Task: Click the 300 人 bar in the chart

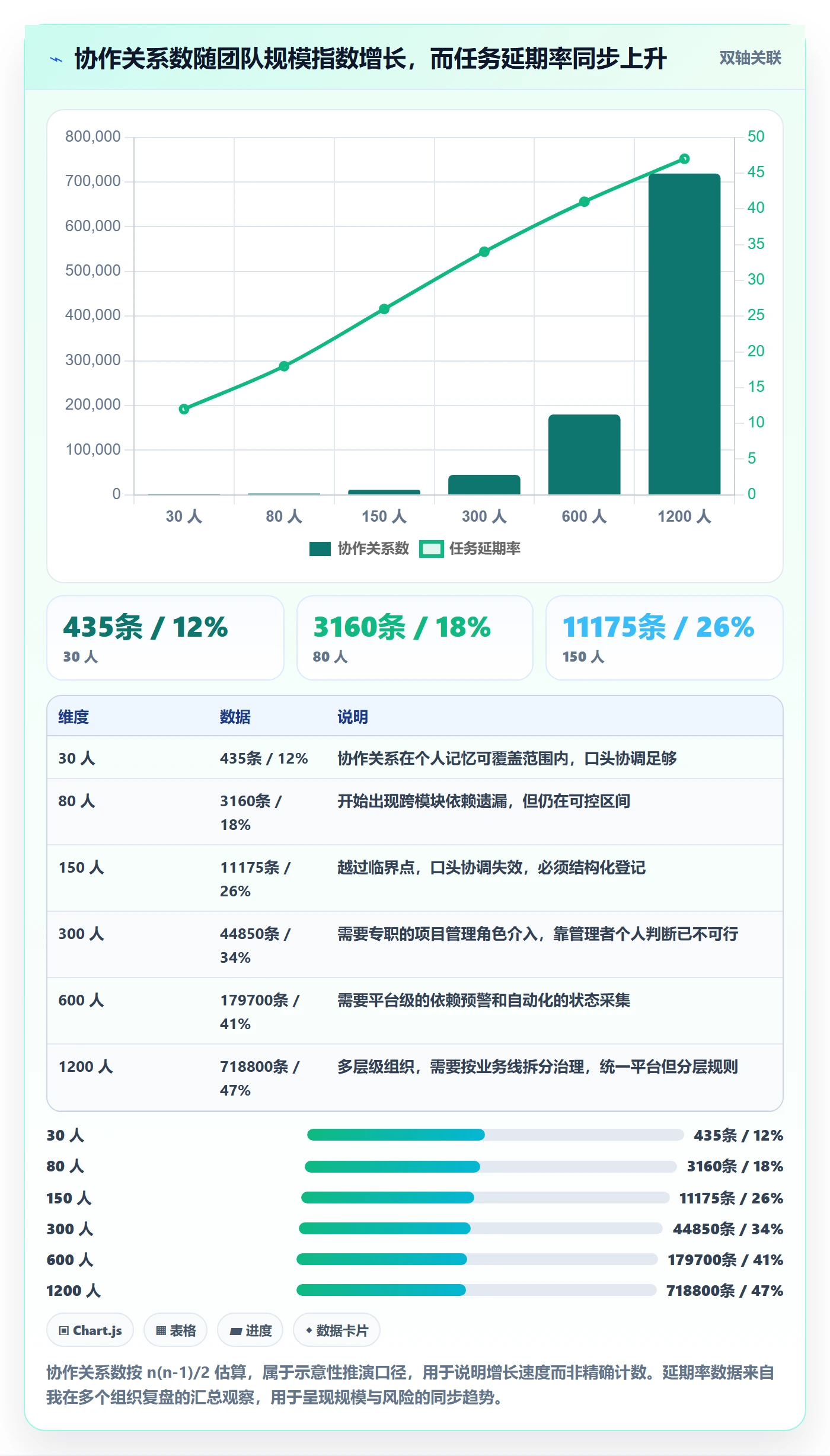Action: click(x=484, y=484)
